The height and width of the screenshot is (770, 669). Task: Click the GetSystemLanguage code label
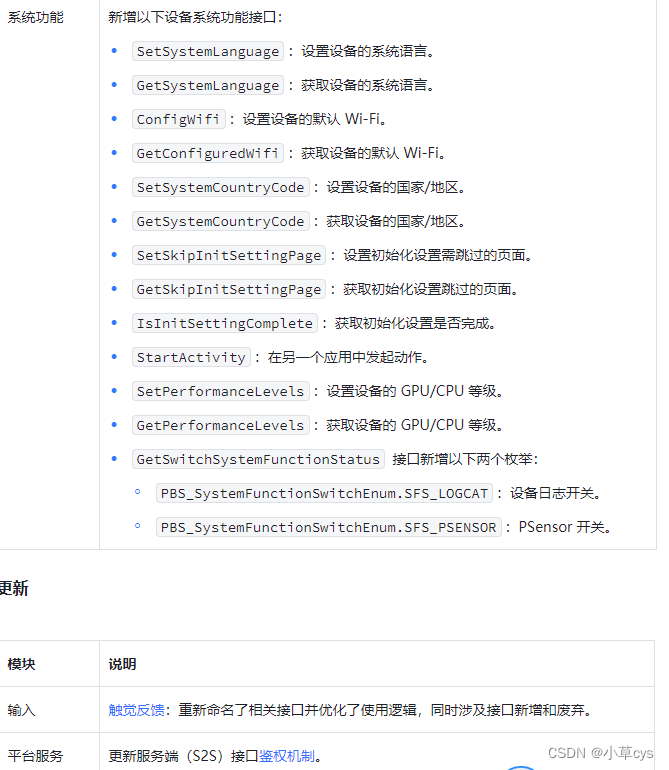pos(208,85)
